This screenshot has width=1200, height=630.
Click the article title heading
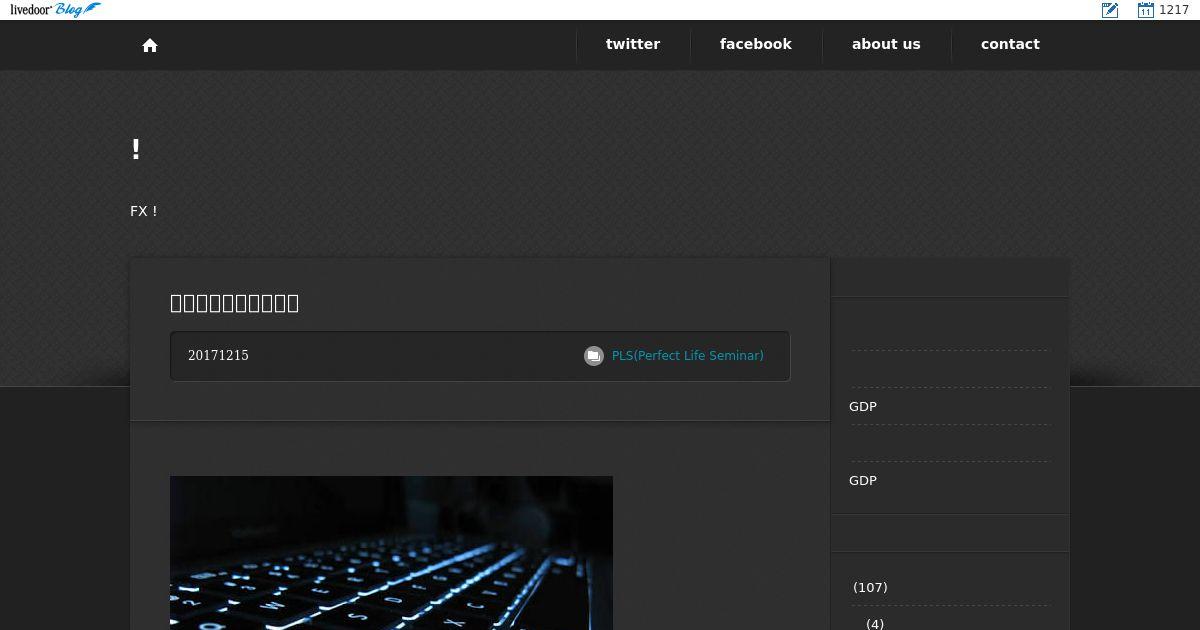pos(235,303)
